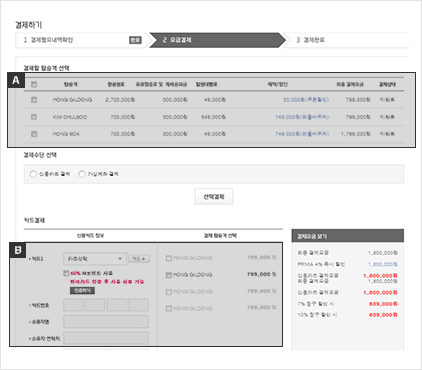
Task: Open the 카드선택 dropdown
Action: point(95,259)
